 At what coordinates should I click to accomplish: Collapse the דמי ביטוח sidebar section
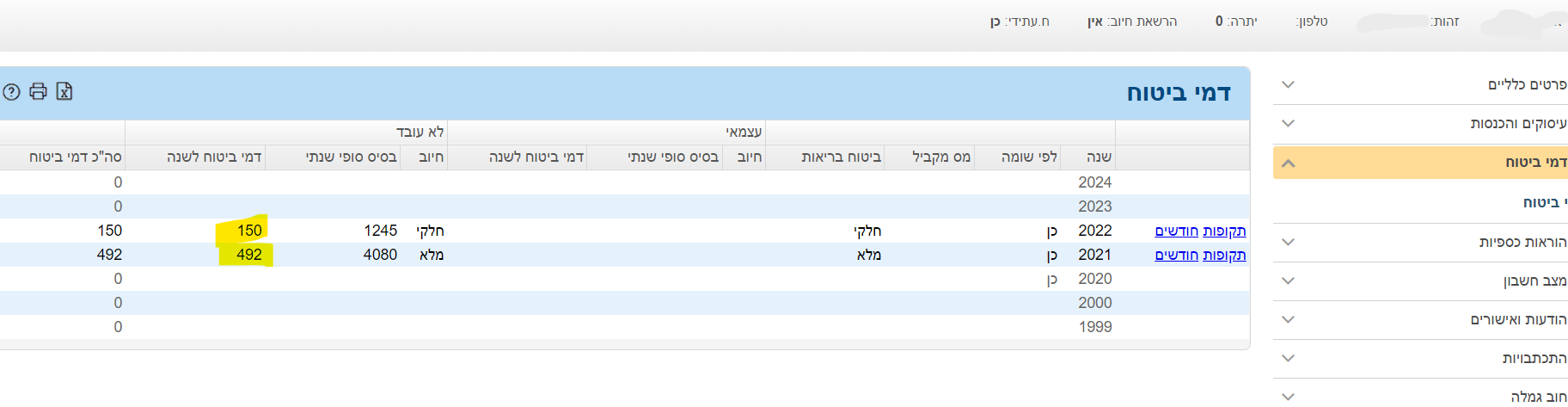pos(1288,163)
